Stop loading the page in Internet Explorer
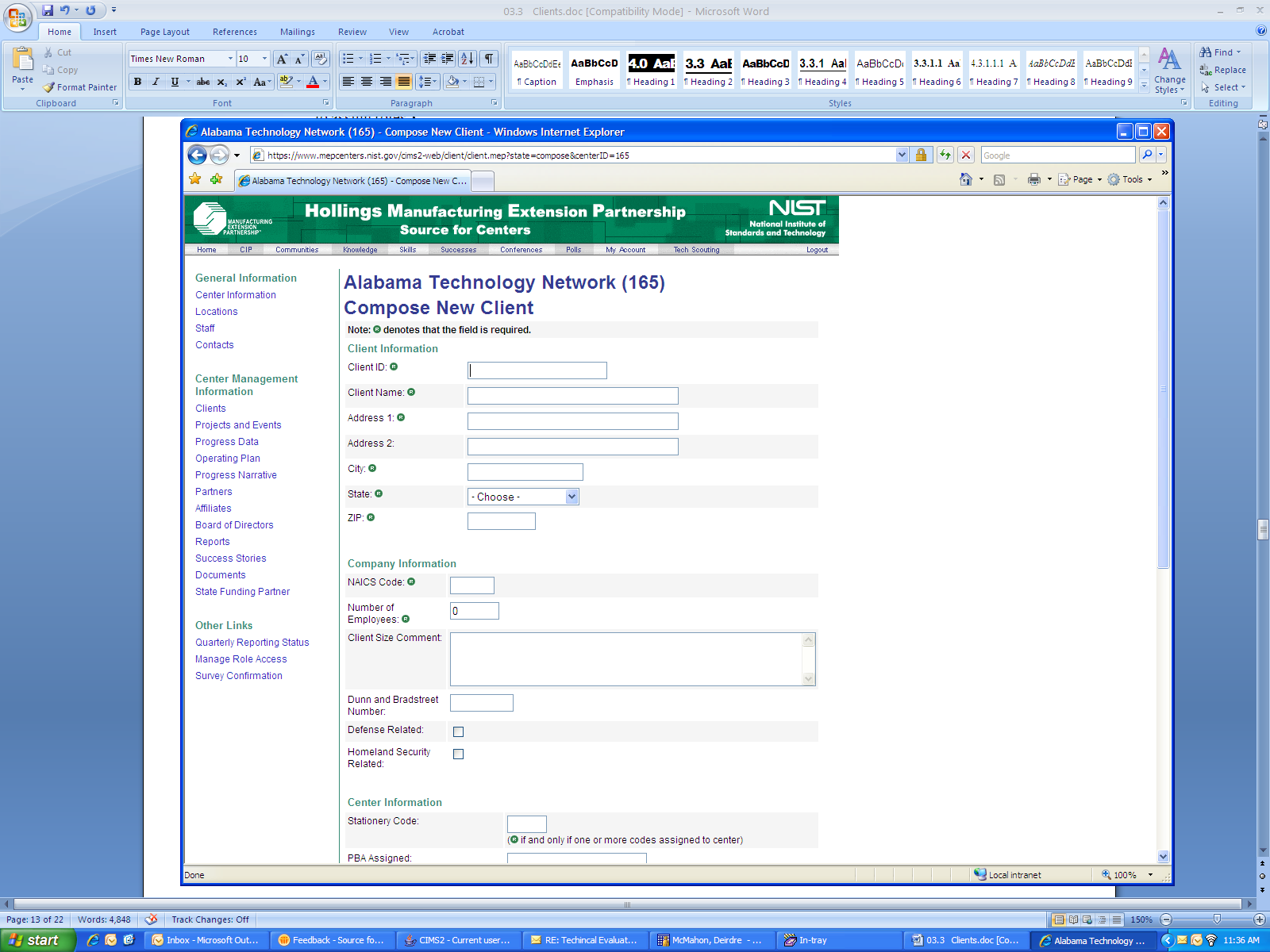The height and width of the screenshot is (952, 1270). coord(966,155)
